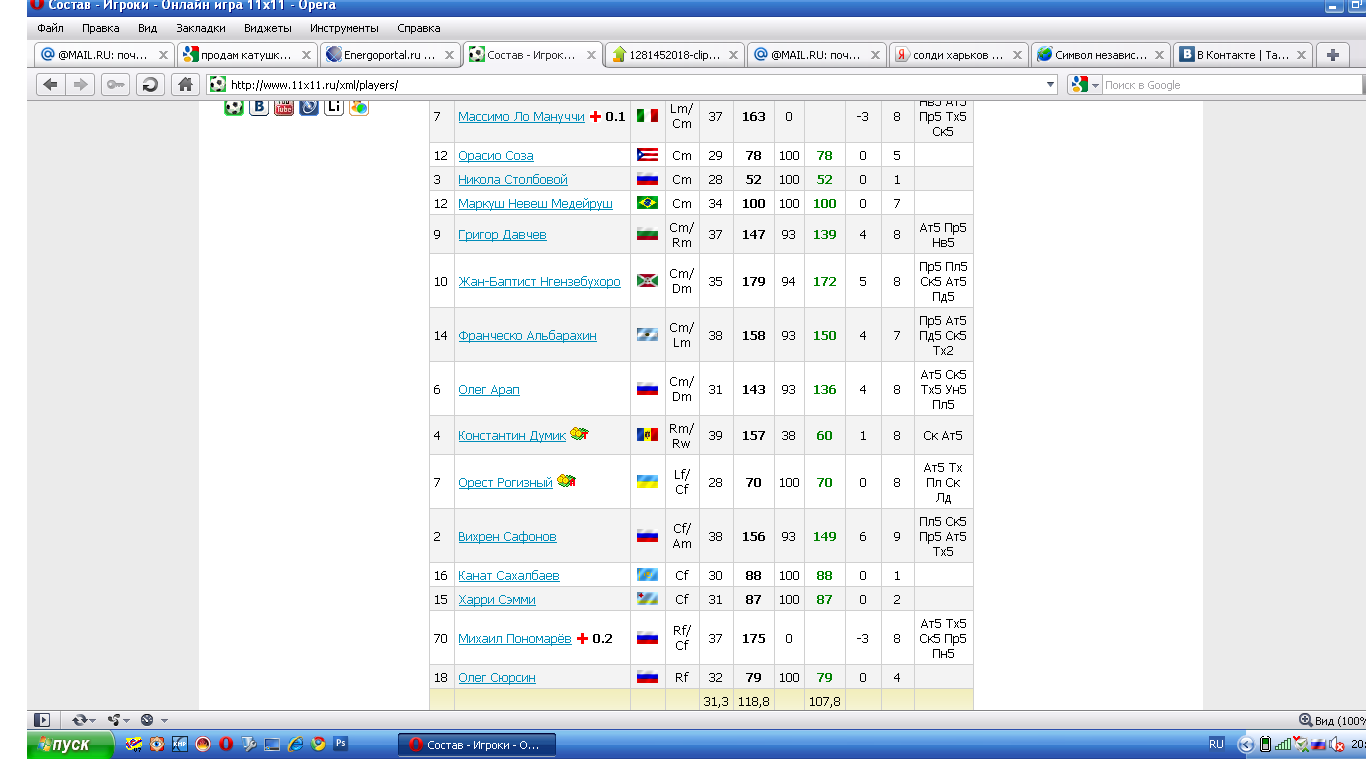Click the browser Back arrow button
Screen dimensions: 1366x768
coord(50,85)
